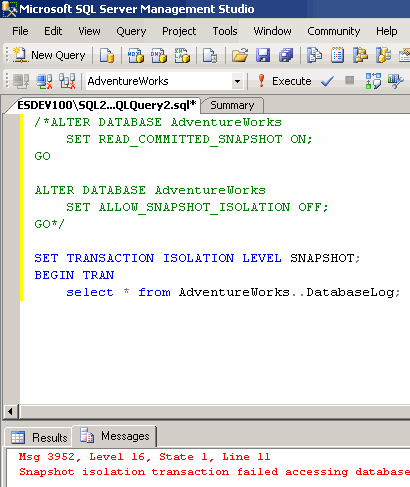Image resolution: width=410 pixels, height=487 pixels.
Task: Open the Project menu
Action: point(179,31)
